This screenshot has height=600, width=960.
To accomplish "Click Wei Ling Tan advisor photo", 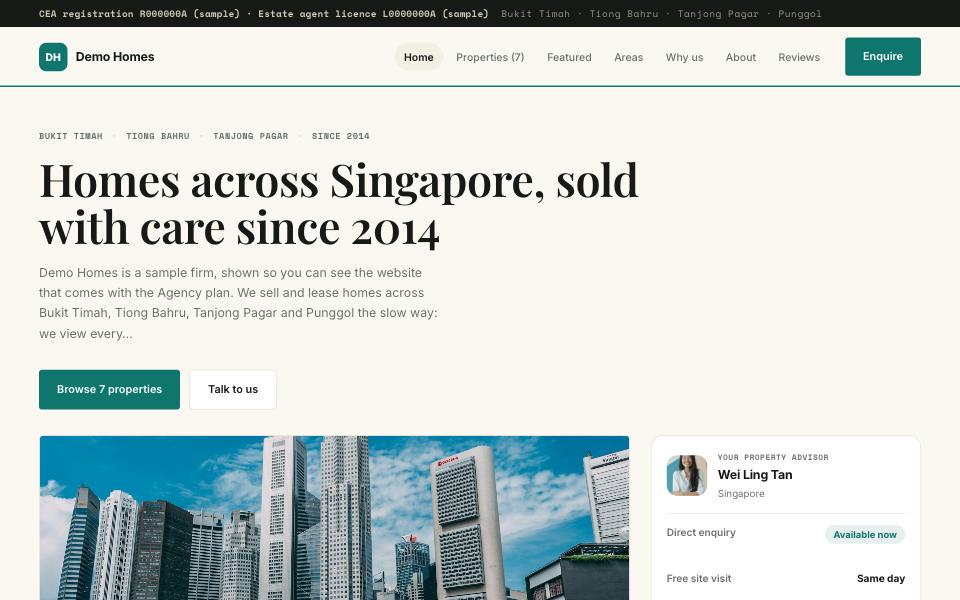I will 687,475.
